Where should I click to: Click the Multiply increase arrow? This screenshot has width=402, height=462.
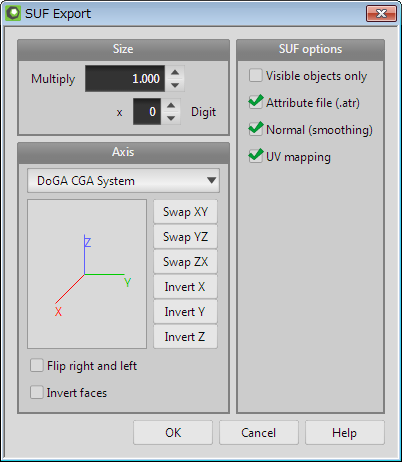[x=175, y=72]
